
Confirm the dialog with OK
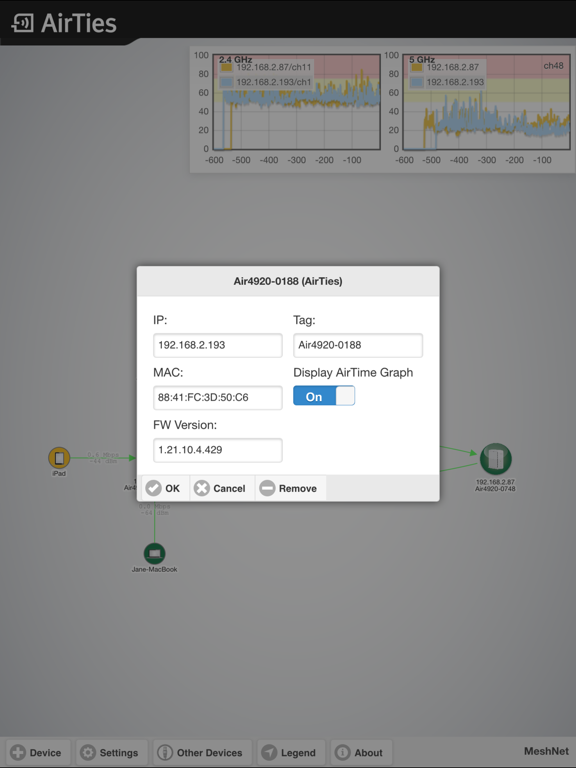tap(164, 488)
